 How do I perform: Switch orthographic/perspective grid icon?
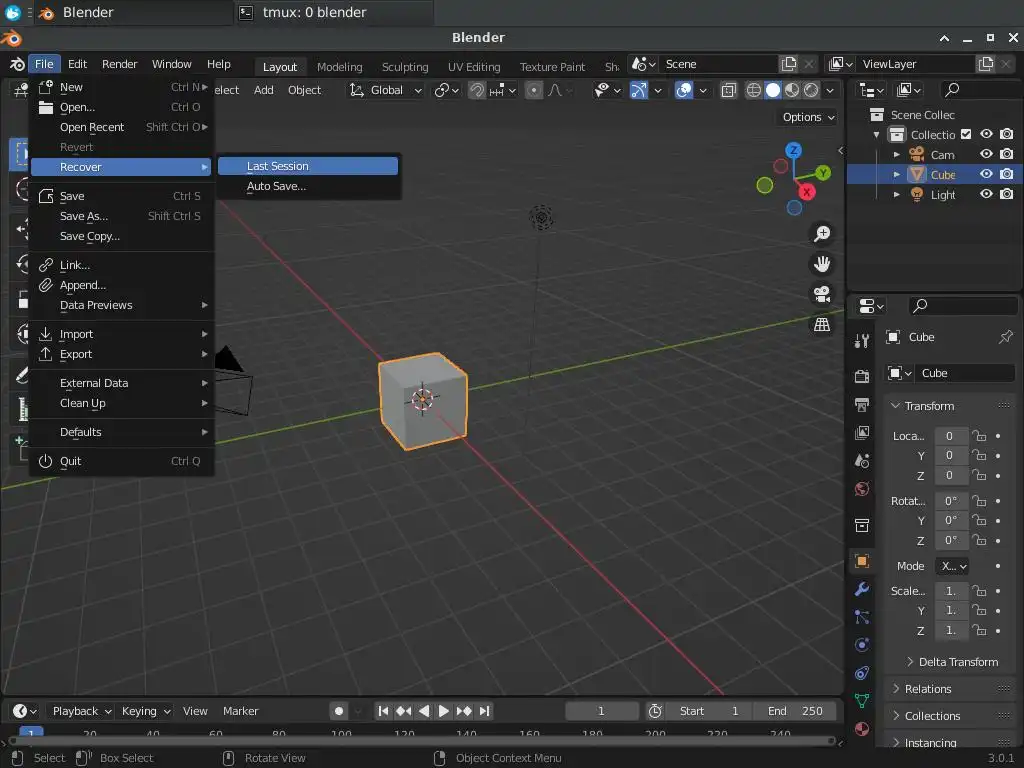point(822,325)
